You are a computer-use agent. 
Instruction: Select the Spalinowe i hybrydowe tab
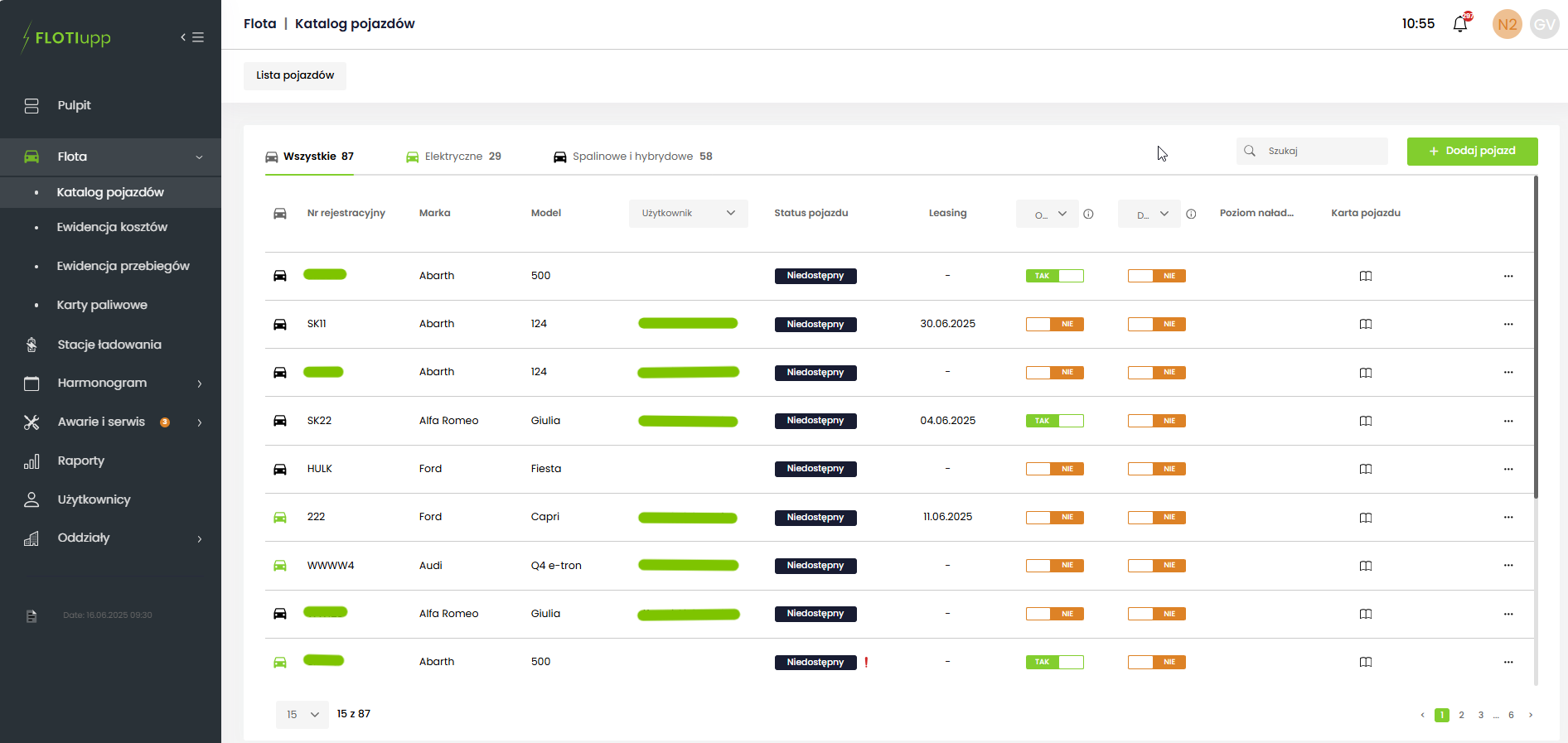point(633,157)
